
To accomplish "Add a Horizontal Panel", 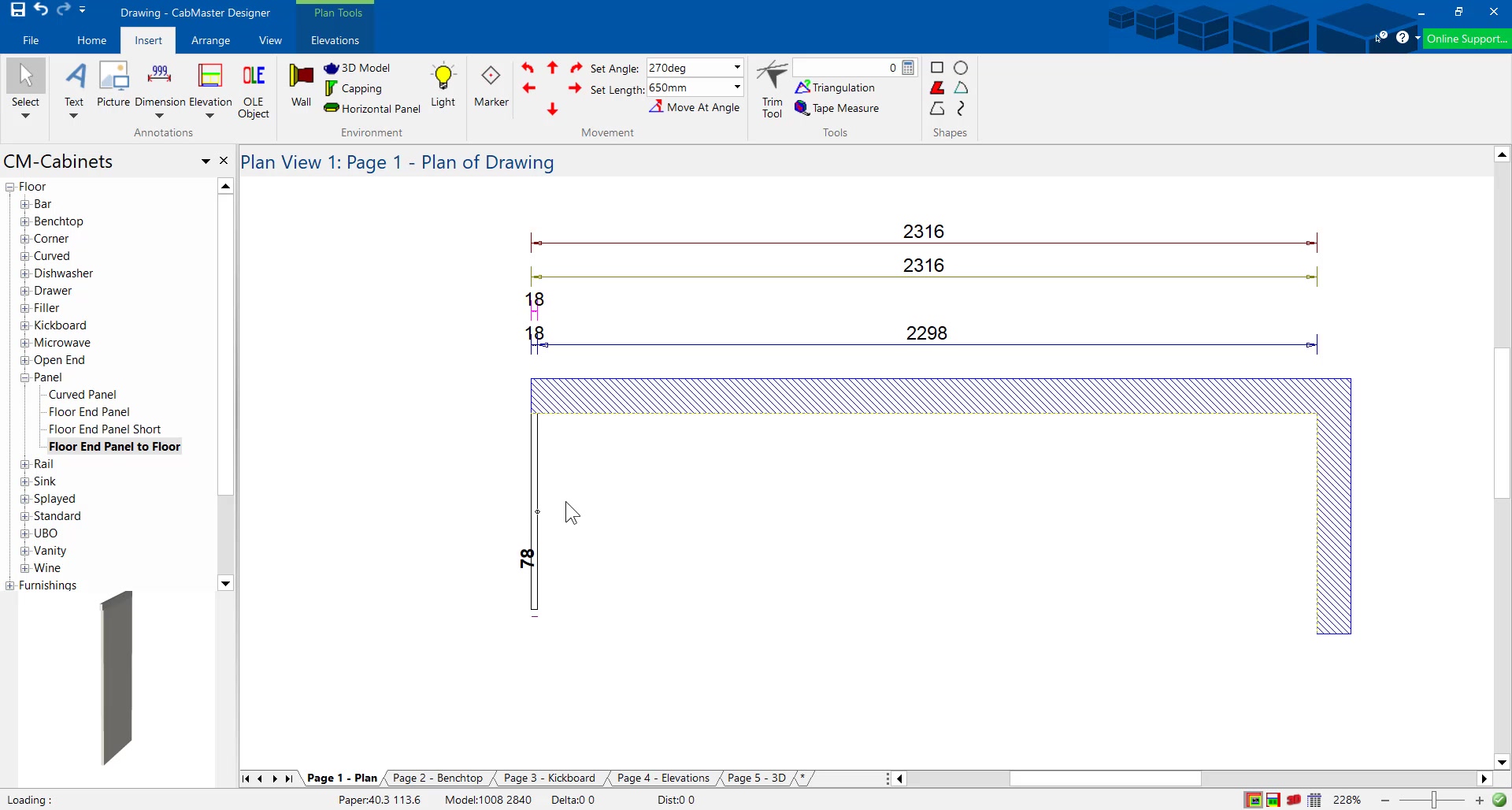I will point(372,109).
